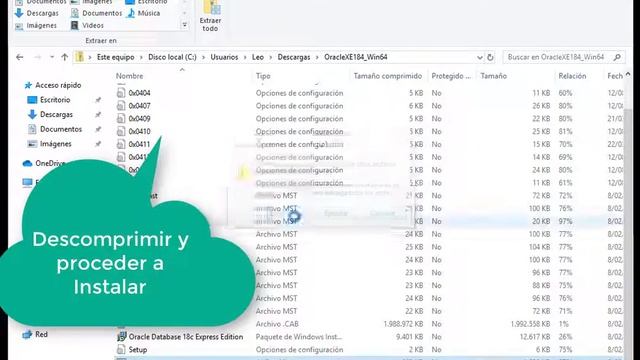Image resolution: width=640 pixels, height=360 pixels.
Task: Choose Documentos in ribbon destination list
Action: pos(96,13)
